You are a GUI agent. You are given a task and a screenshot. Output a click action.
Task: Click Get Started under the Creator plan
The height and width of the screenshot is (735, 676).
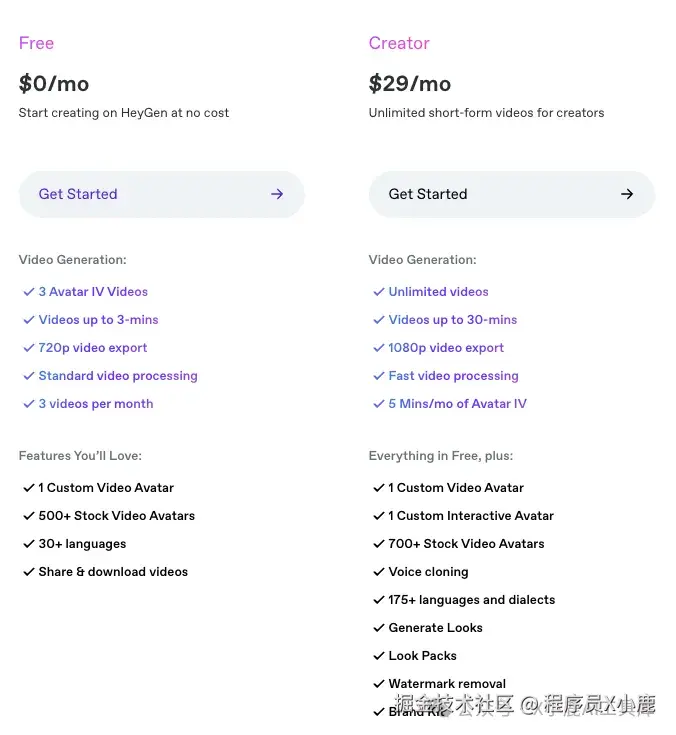pos(428,194)
